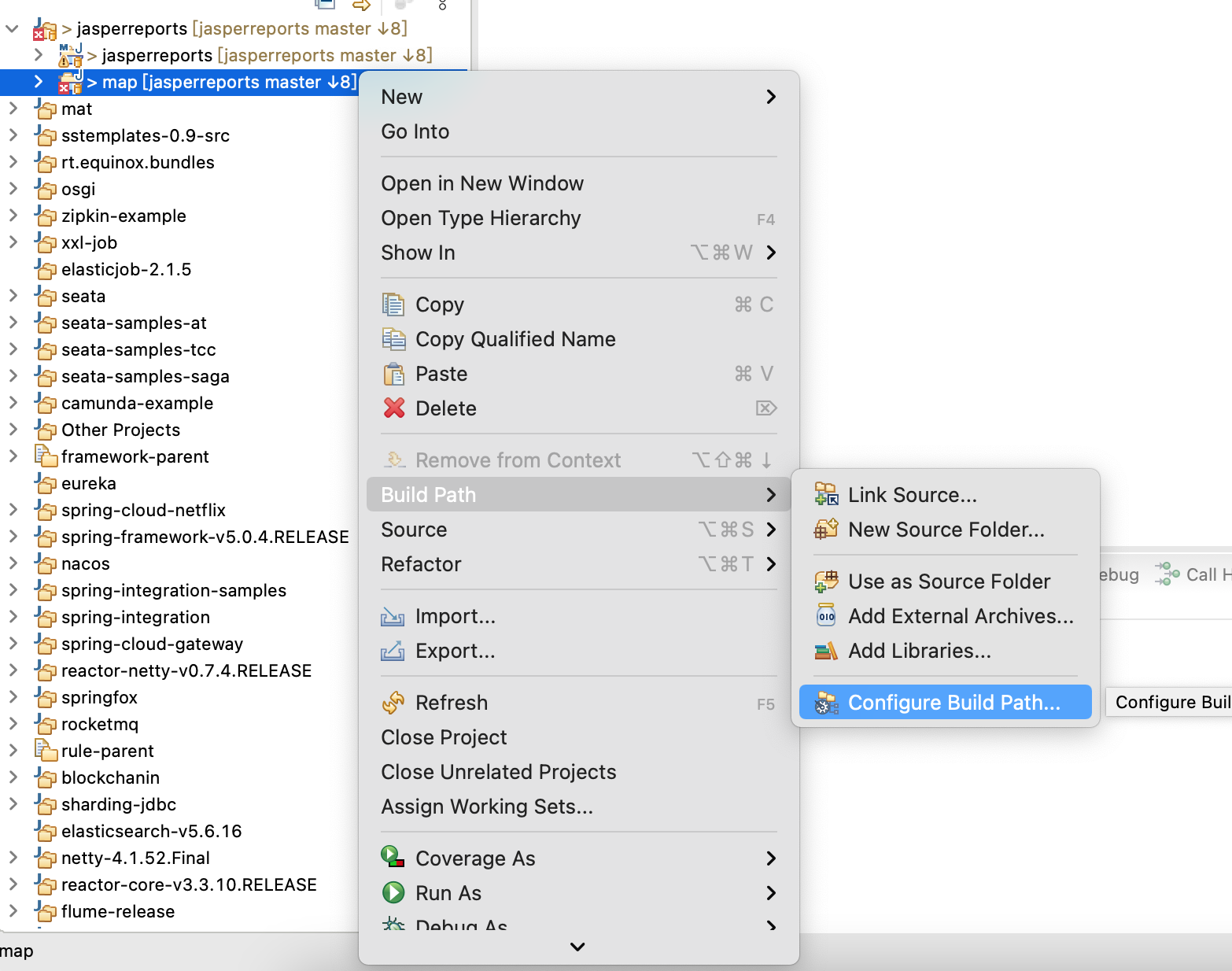
Task: Select the spring-integration-samples project
Action: point(173,590)
